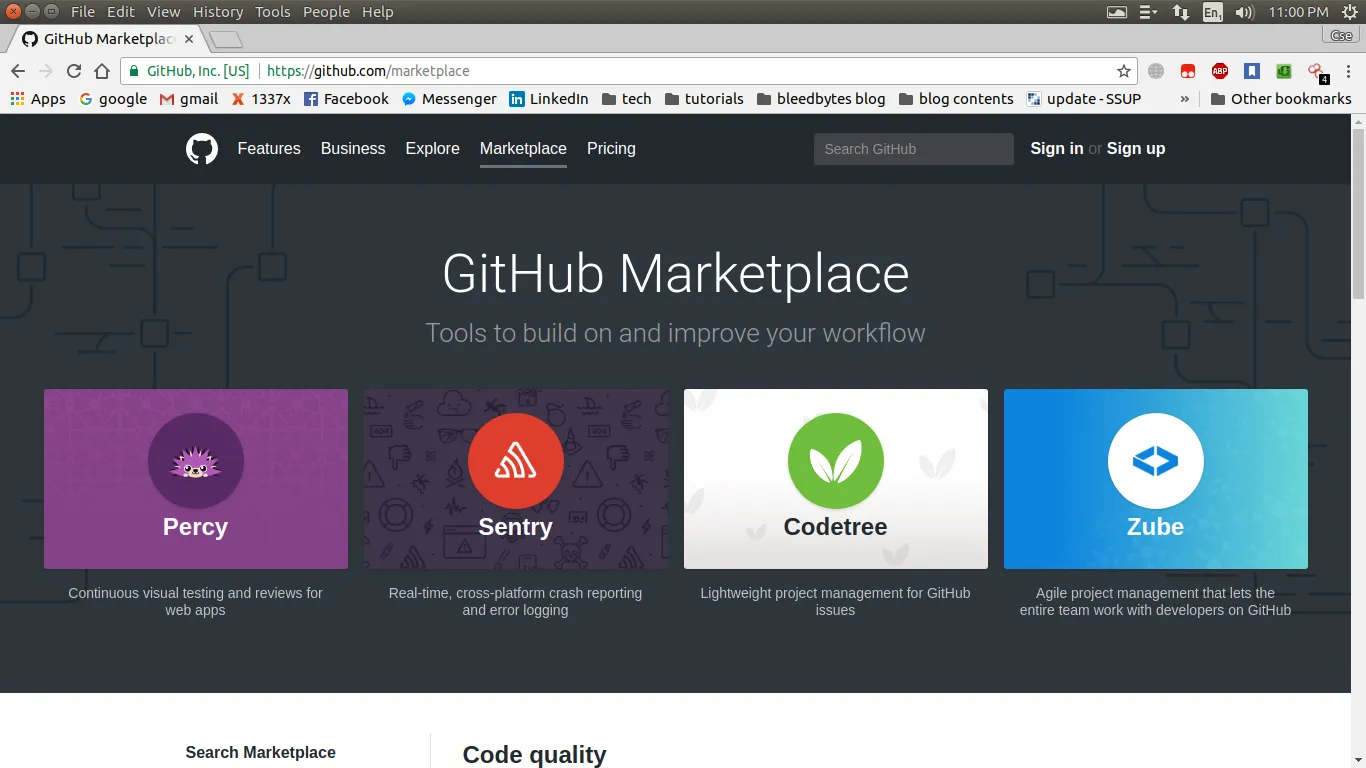Click the Zube diamond logo
1366x768 pixels.
1155,461
